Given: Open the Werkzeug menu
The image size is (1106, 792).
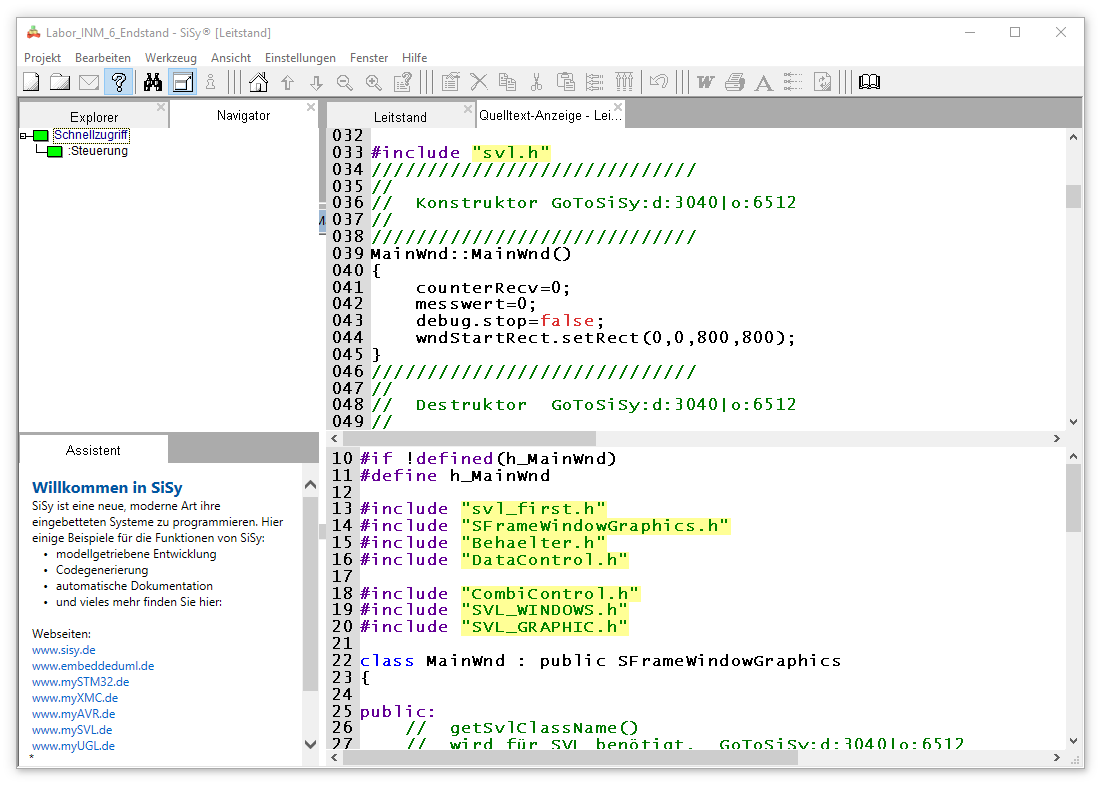Looking at the screenshot, I should [170, 58].
